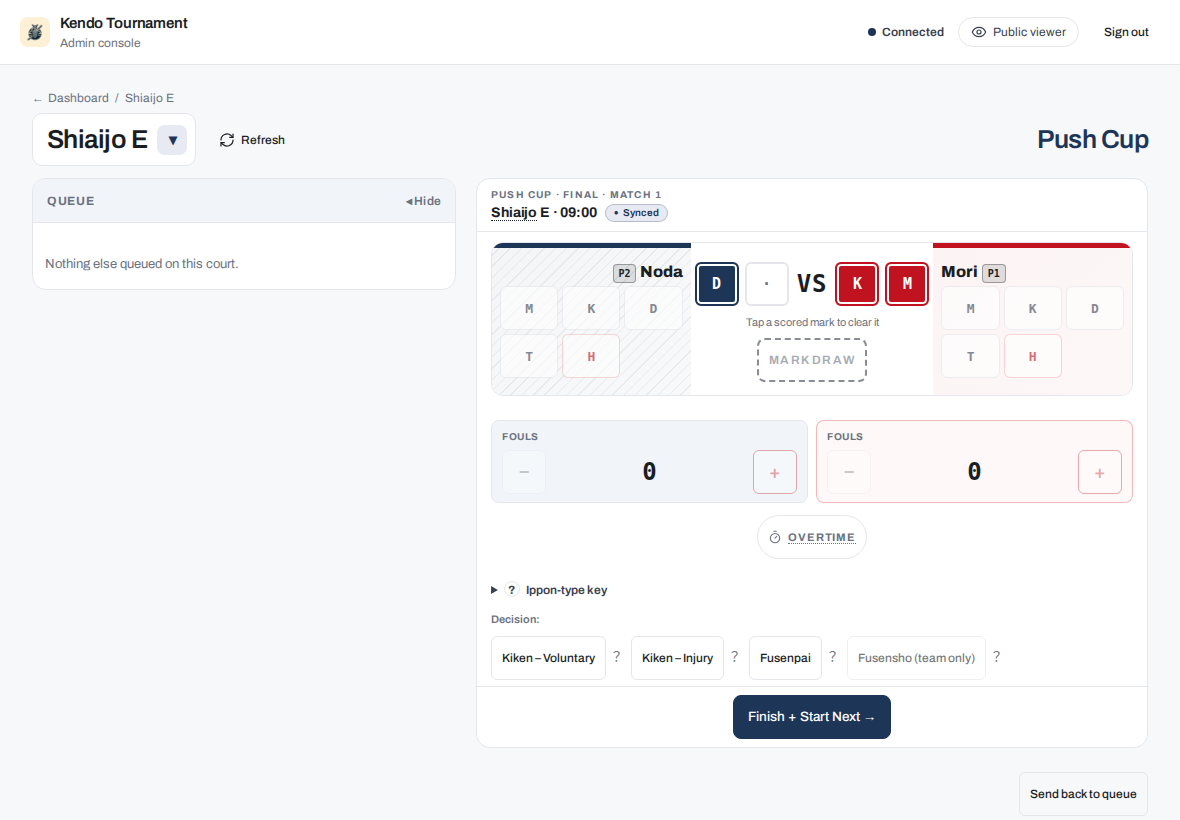Select Kiken – Voluntary decision
Viewport: 1180px width, 820px height.
click(x=549, y=658)
